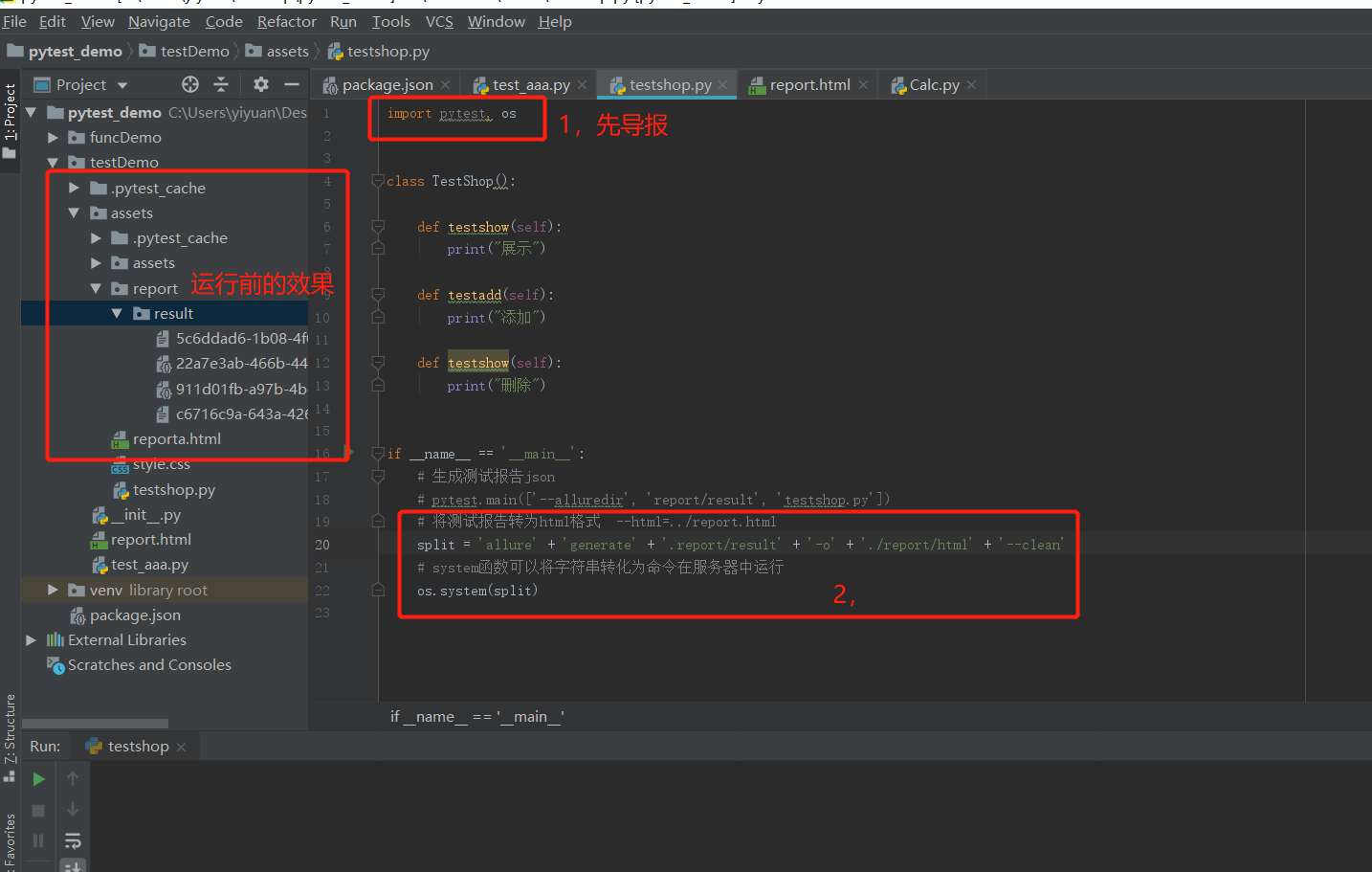The width and height of the screenshot is (1372, 872).
Task: Select Scratches and Consoles node
Action: tap(139, 664)
